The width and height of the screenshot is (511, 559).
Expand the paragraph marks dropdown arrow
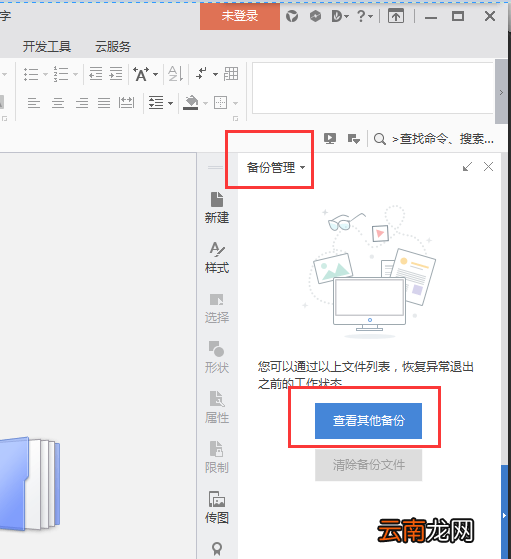click(215, 75)
